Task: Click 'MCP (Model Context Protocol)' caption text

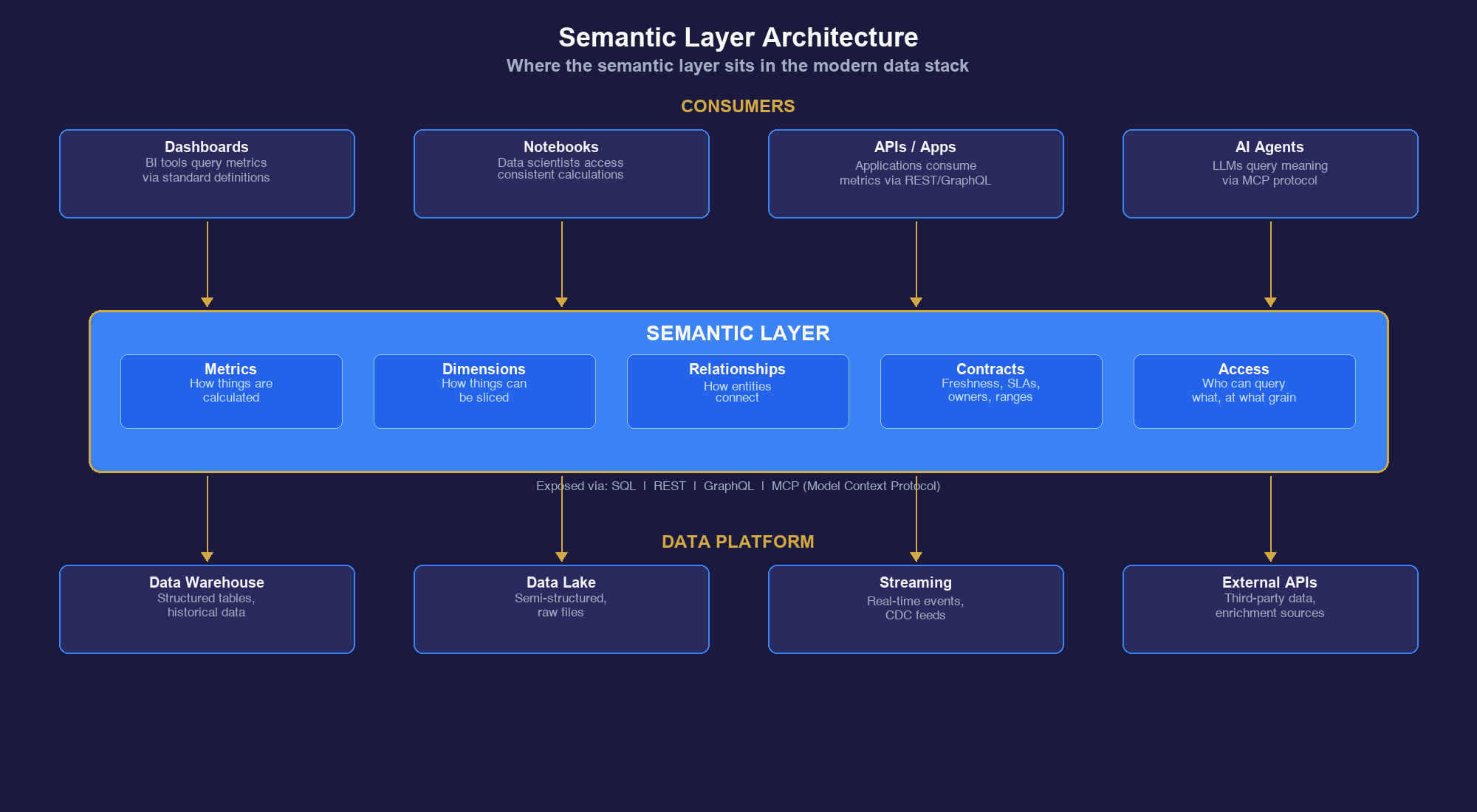Action: pyautogui.click(x=856, y=486)
